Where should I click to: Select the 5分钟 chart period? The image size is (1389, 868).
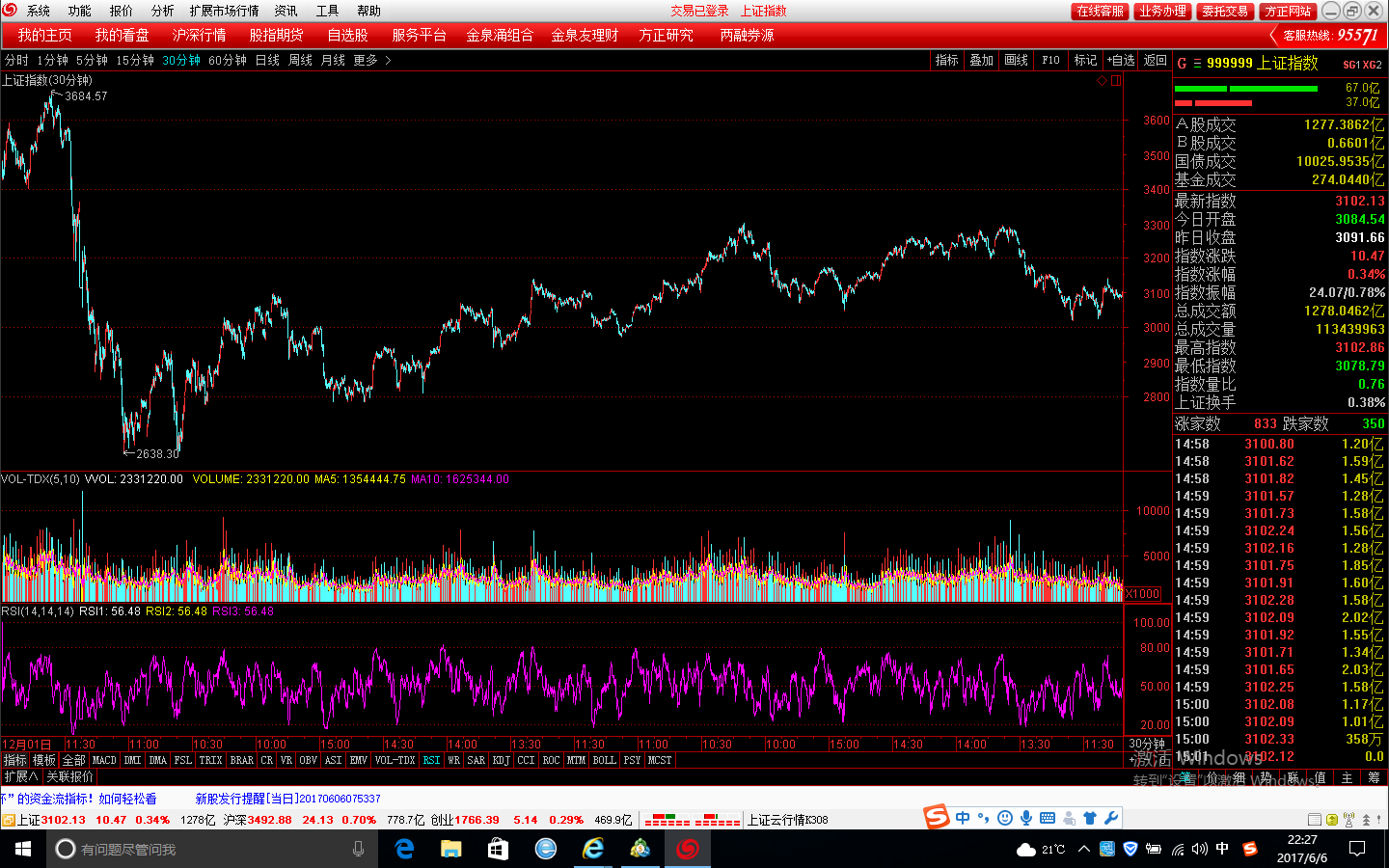coord(92,60)
